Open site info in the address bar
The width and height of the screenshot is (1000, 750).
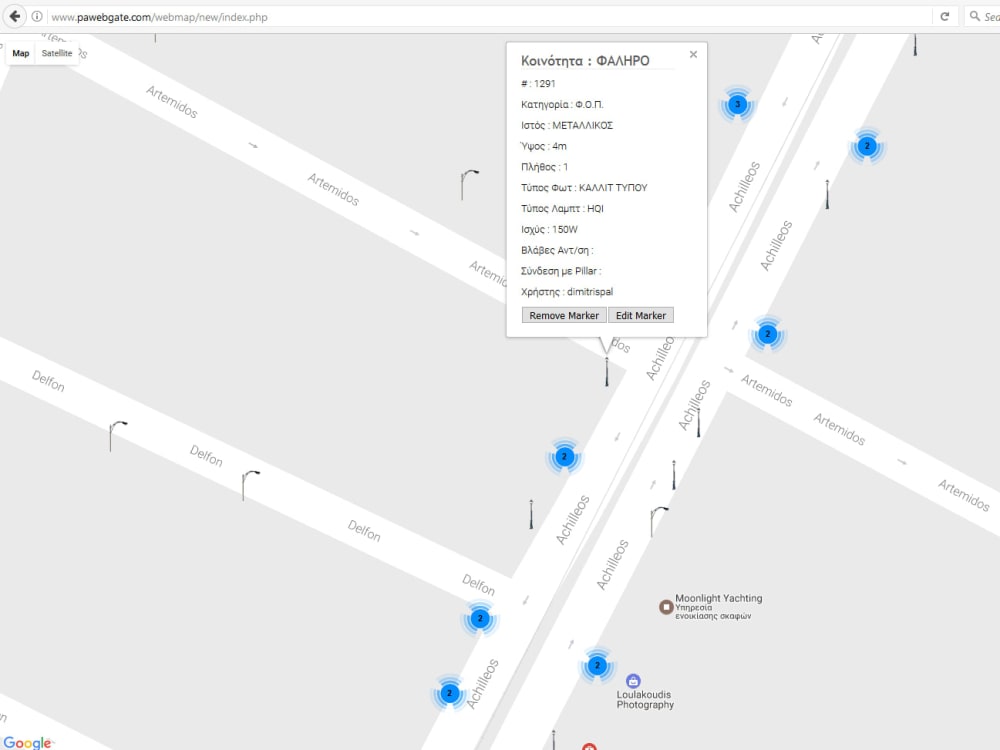tap(36, 16)
